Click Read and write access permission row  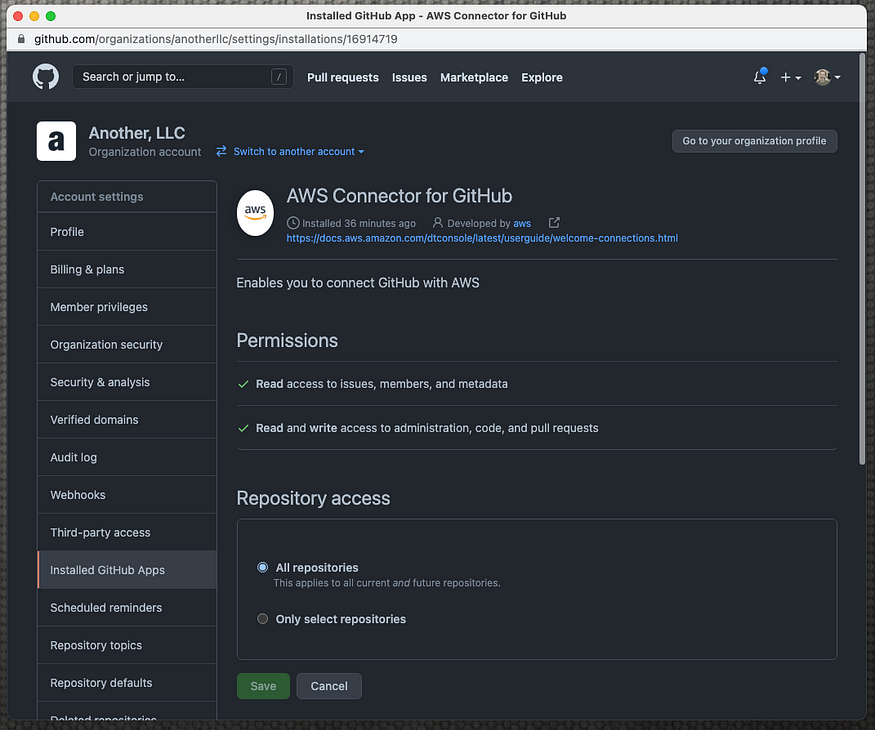pos(537,428)
